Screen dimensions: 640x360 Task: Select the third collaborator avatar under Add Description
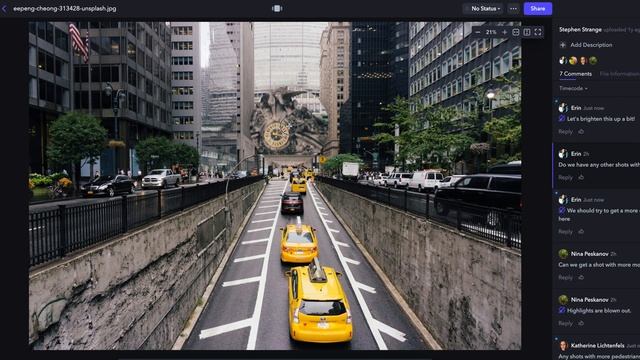point(583,61)
